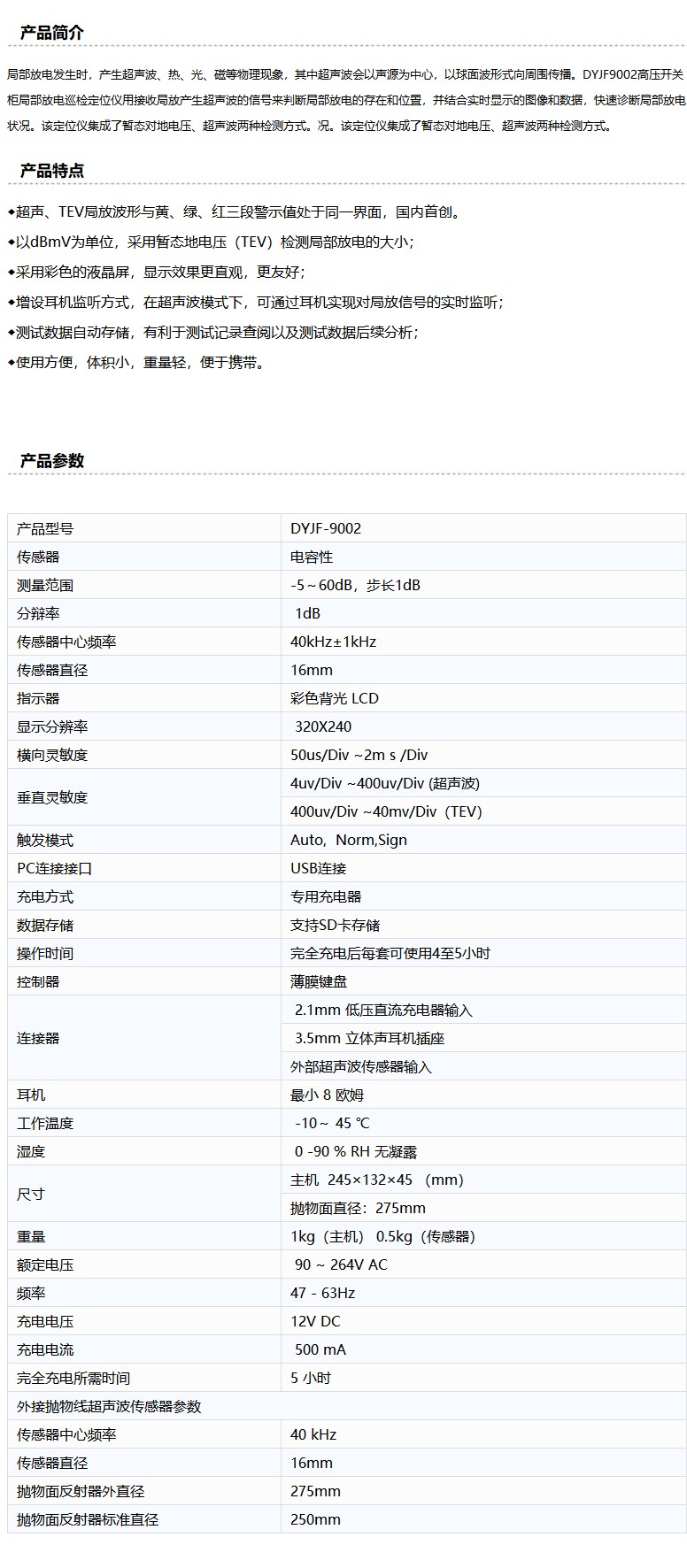Select the standard diameter value 250mm

coord(315,1519)
